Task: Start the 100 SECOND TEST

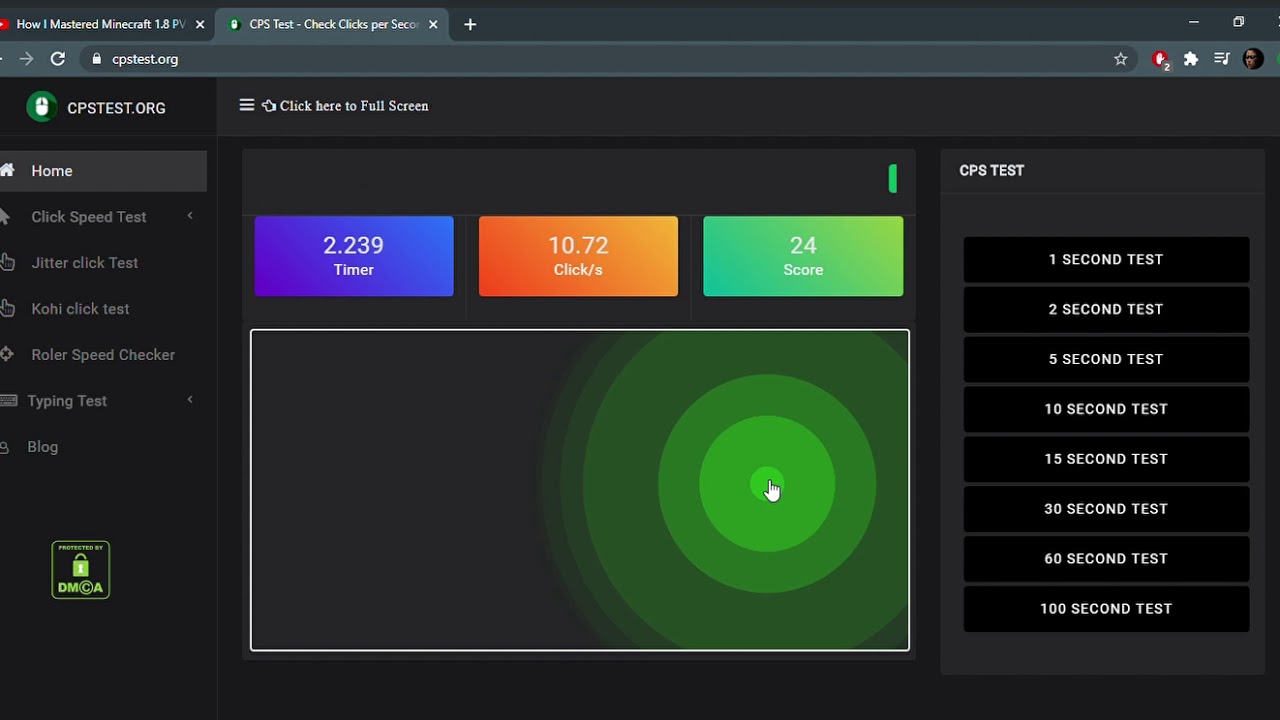Action: click(1106, 609)
